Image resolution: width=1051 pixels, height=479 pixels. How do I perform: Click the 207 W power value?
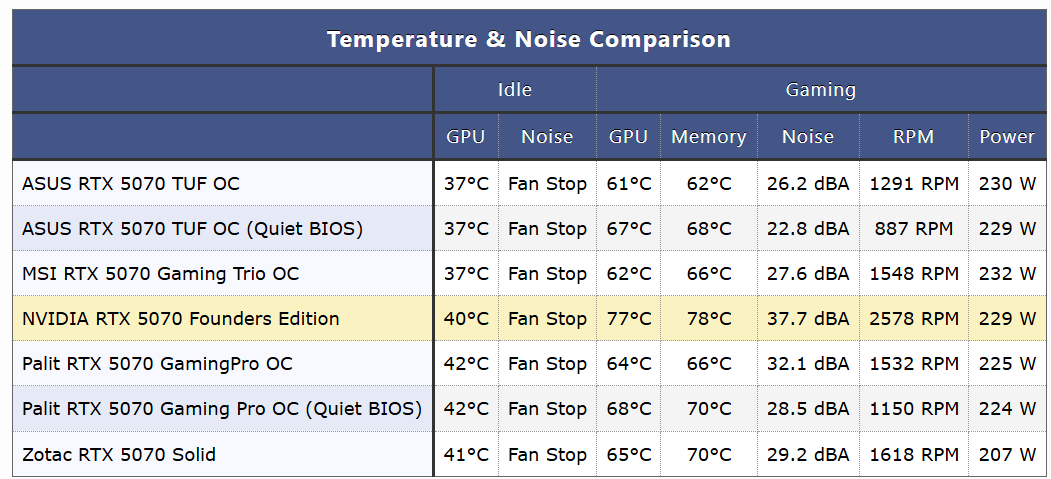click(x=1007, y=455)
